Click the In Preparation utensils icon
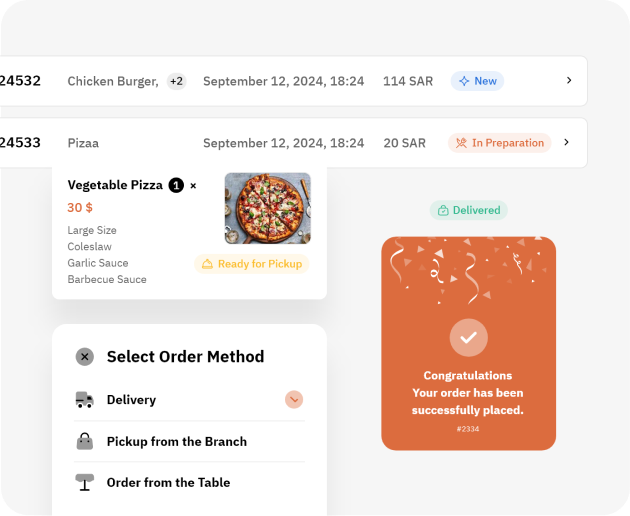 point(461,143)
